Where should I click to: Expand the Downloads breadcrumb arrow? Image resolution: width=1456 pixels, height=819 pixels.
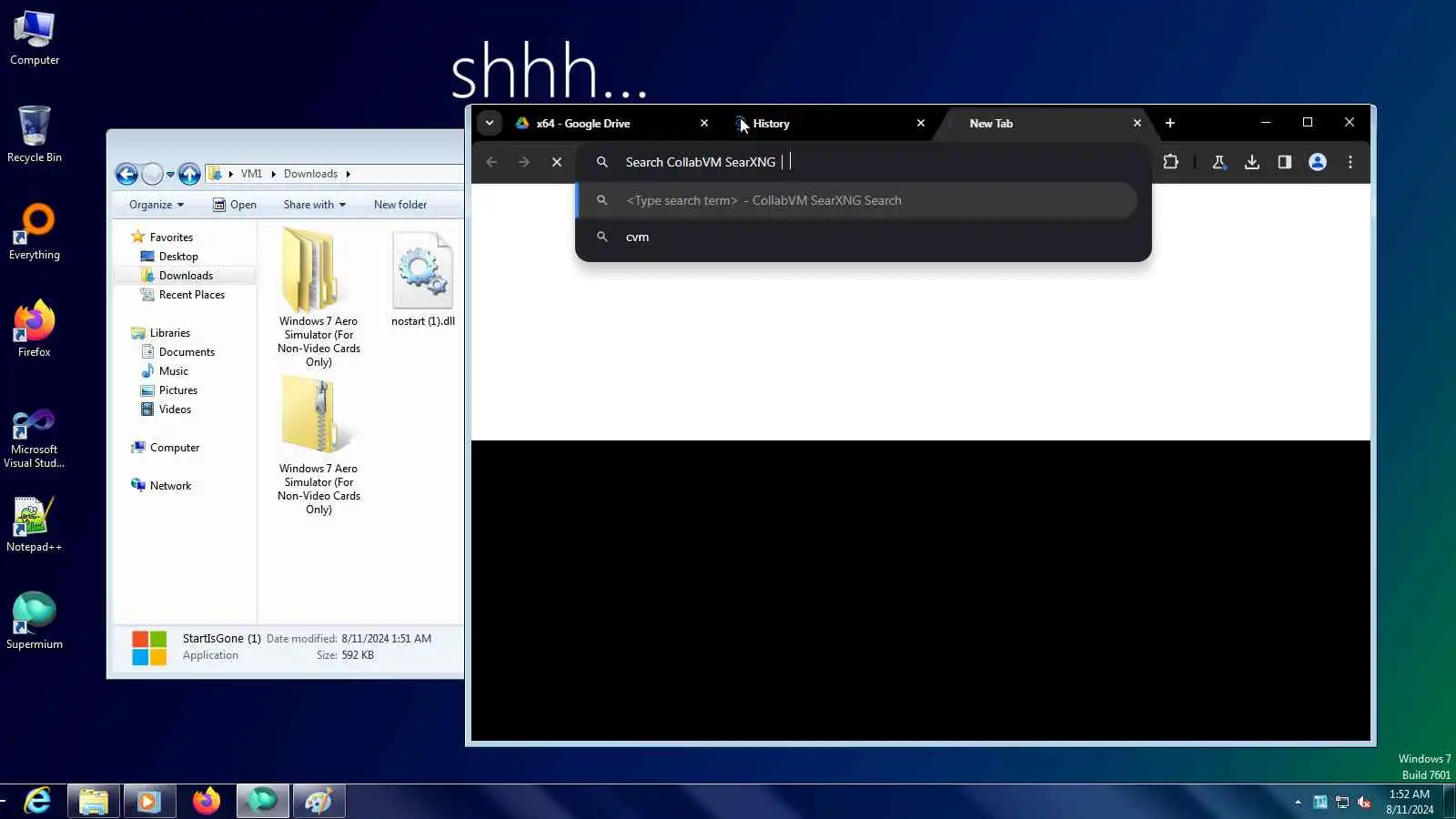[x=348, y=174]
